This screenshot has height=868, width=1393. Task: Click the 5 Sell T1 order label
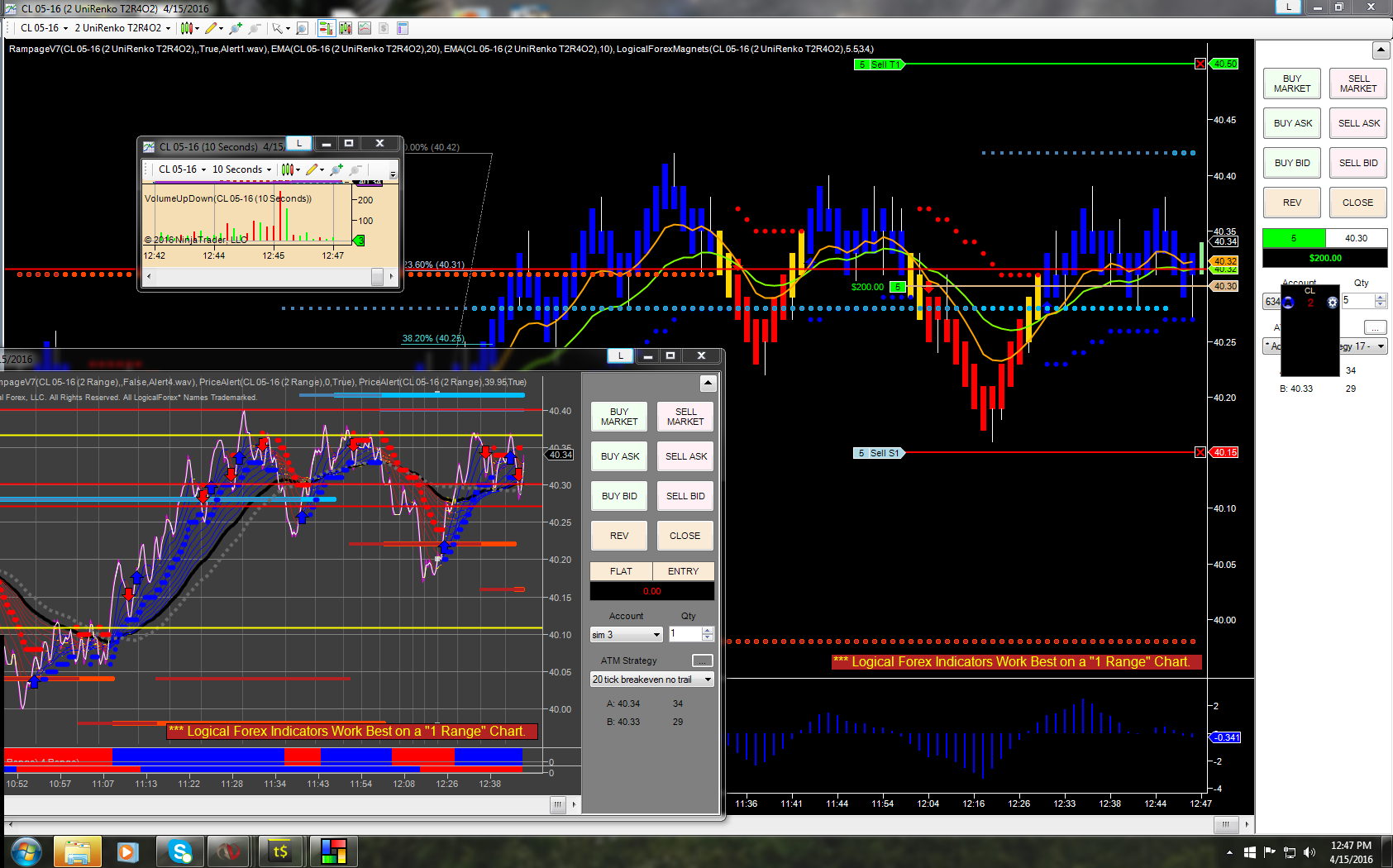(880, 64)
